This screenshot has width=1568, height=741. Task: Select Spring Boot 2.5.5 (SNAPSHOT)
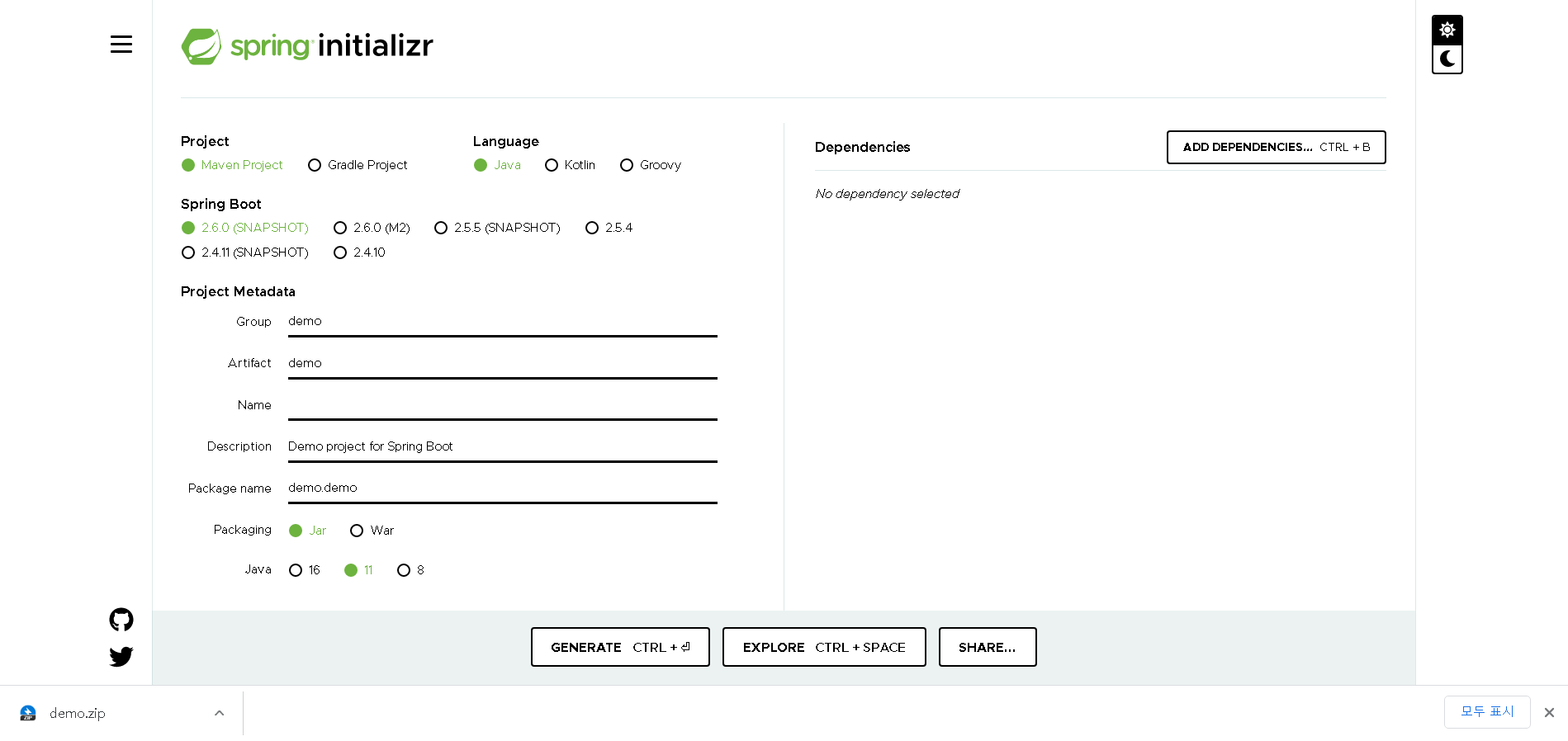(497, 228)
